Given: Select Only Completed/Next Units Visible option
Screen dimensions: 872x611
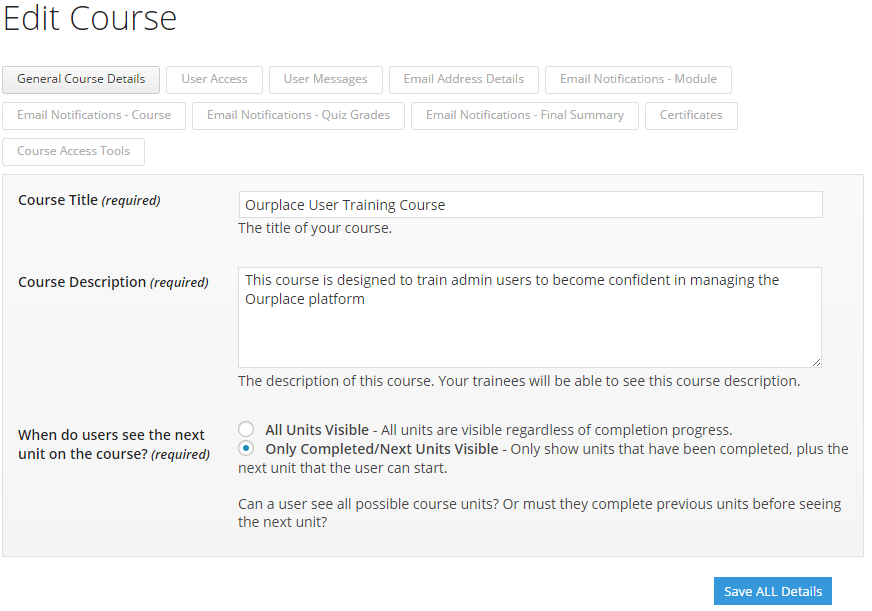Looking at the screenshot, I should pyautogui.click(x=246, y=448).
